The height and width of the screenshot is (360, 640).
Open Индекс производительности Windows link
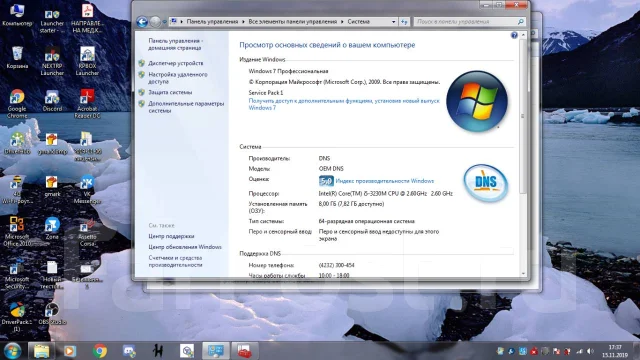coord(384,181)
